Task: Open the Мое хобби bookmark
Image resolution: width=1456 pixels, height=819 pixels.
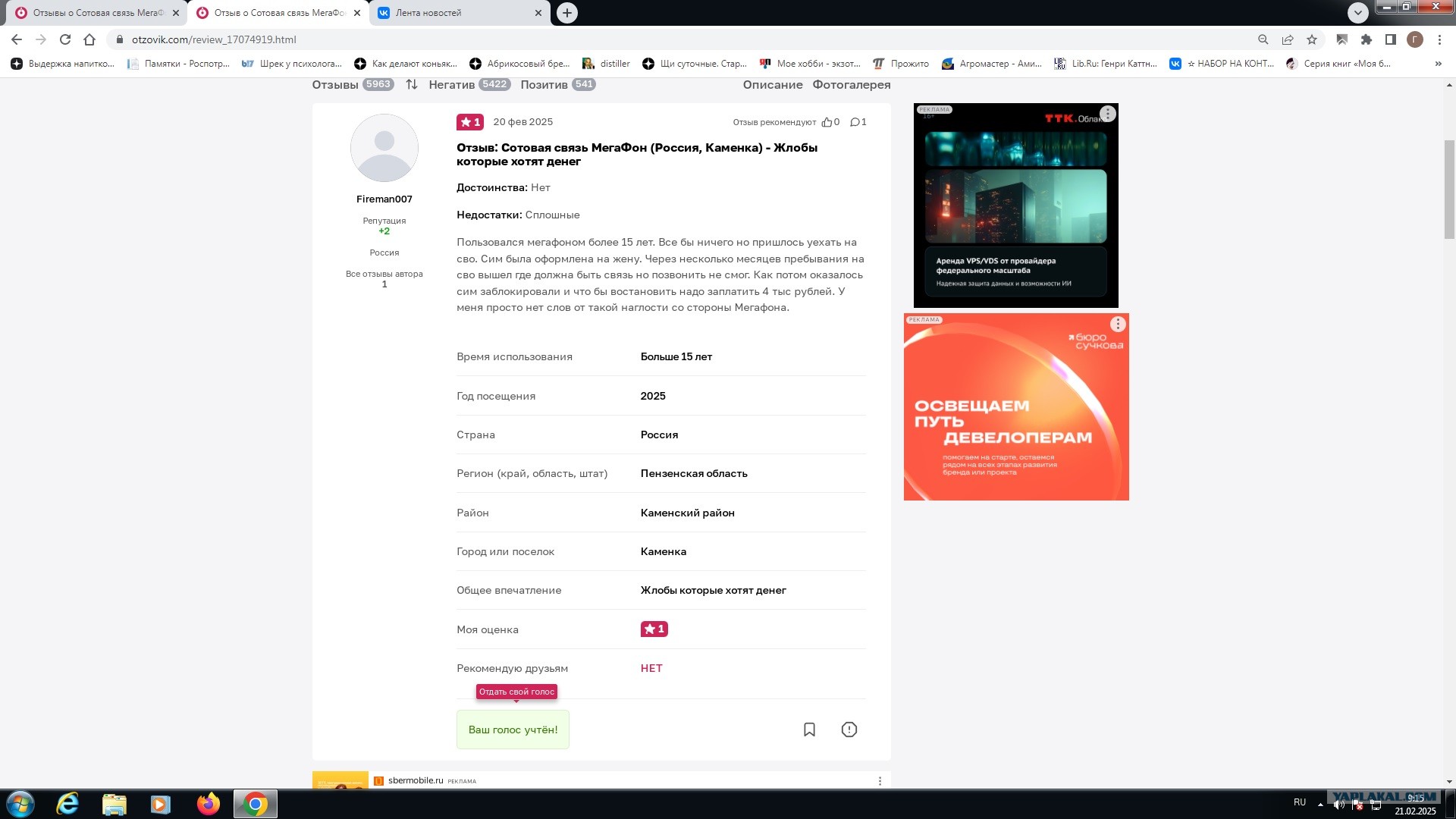Action: [x=811, y=64]
